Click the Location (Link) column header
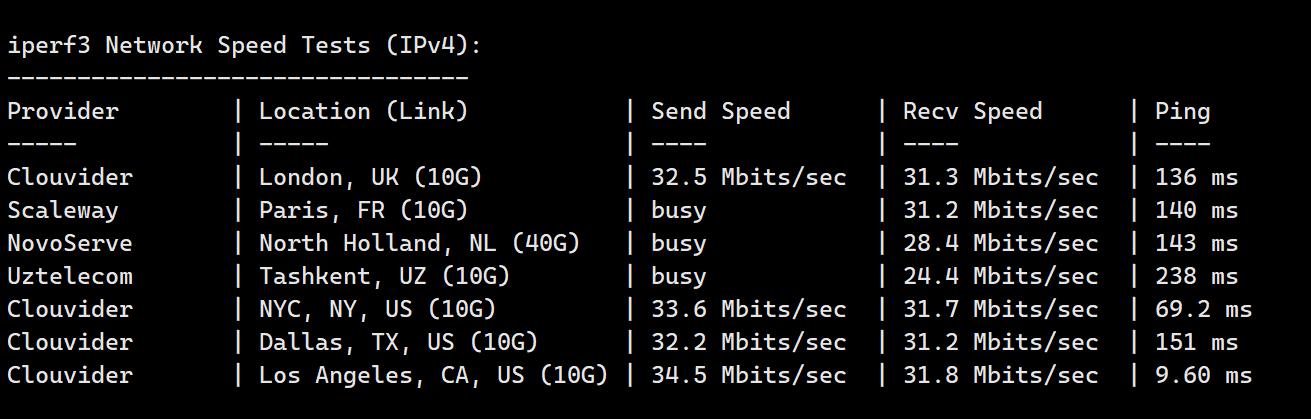1311x419 pixels. pyautogui.click(x=363, y=112)
